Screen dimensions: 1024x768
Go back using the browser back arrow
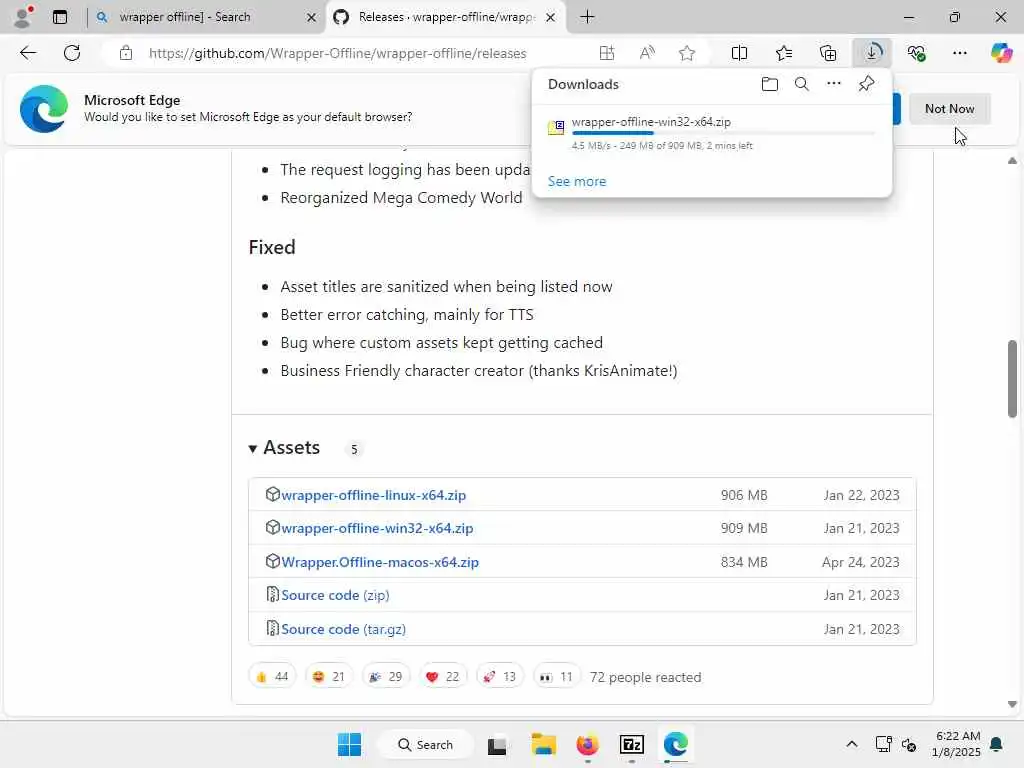(28, 53)
